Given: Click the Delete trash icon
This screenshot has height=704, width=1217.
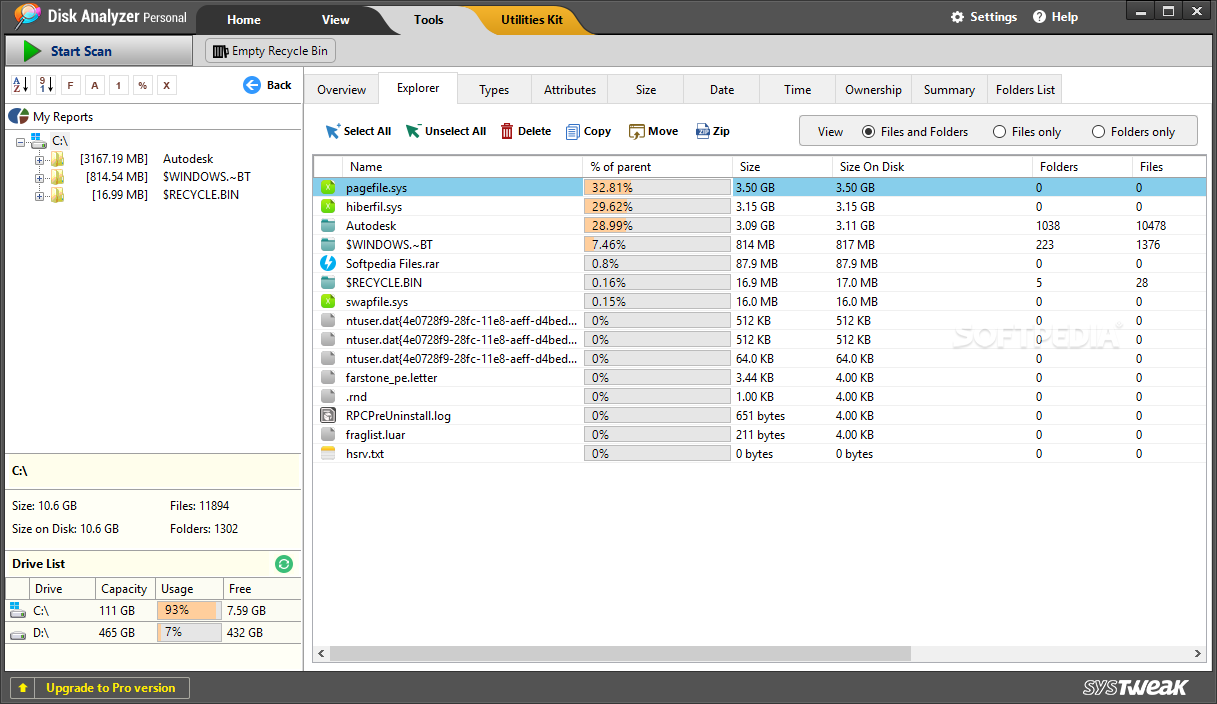Looking at the screenshot, I should [507, 131].
